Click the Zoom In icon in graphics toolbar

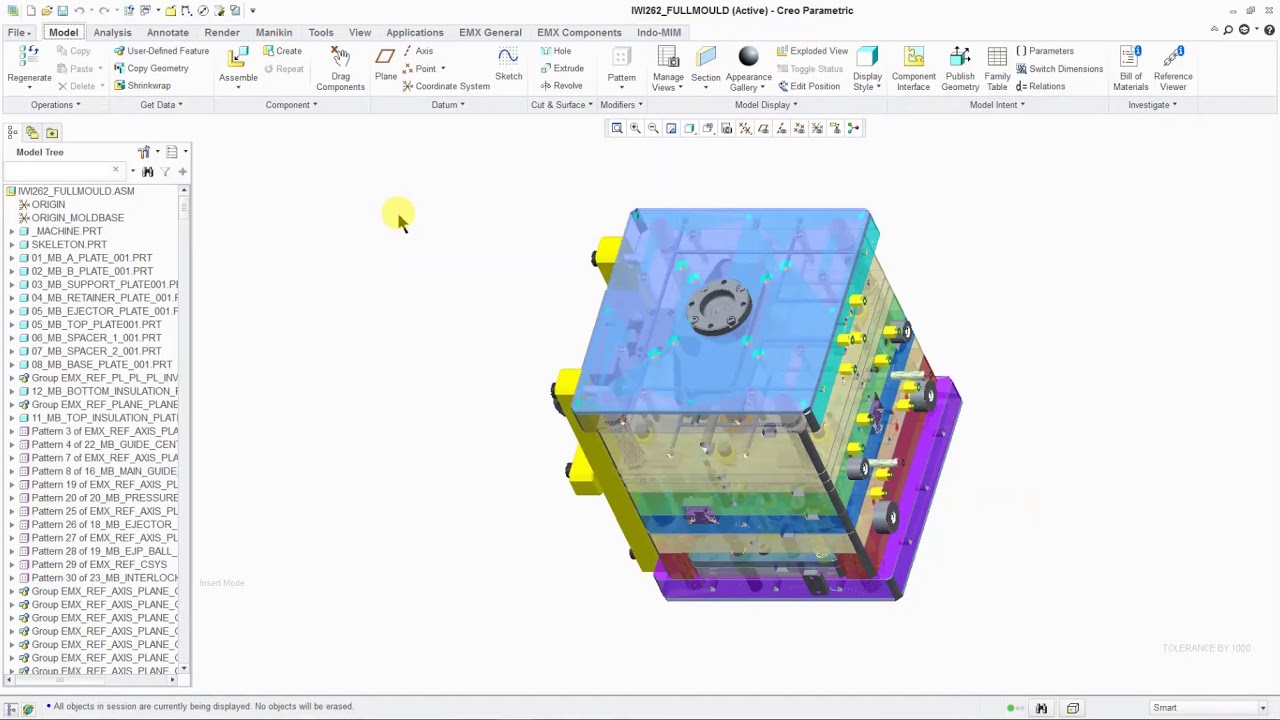635,128
